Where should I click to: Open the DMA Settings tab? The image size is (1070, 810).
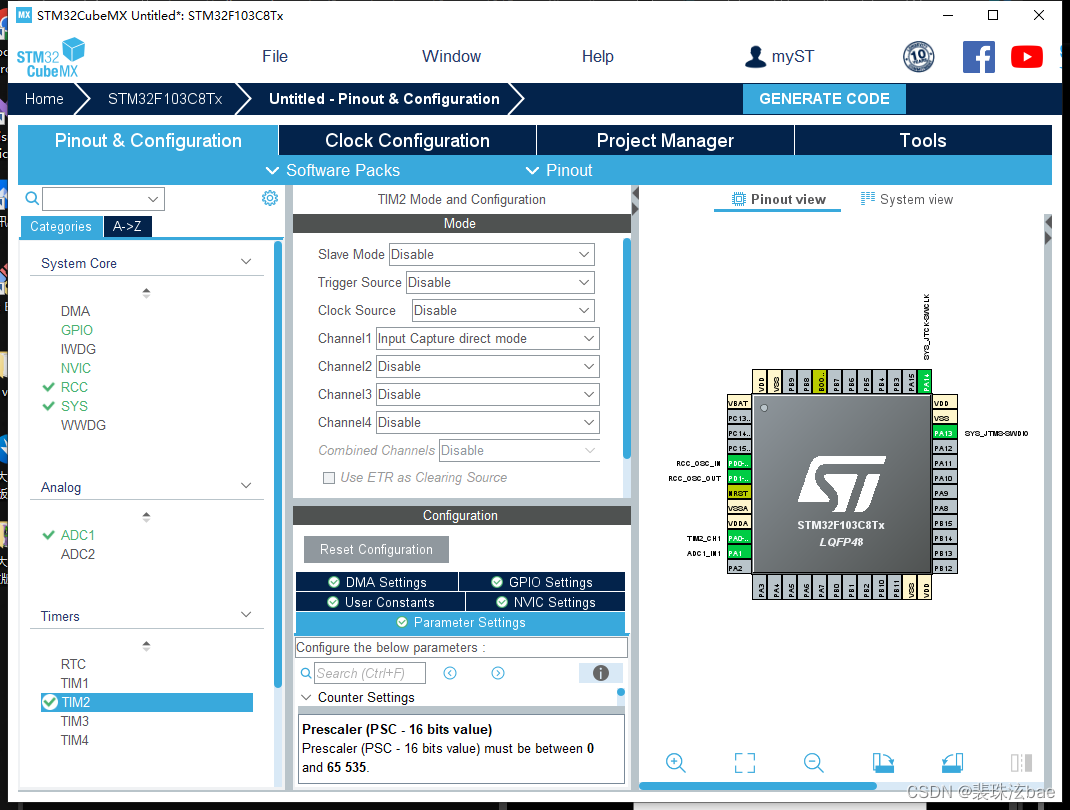(x=377, y=582)
